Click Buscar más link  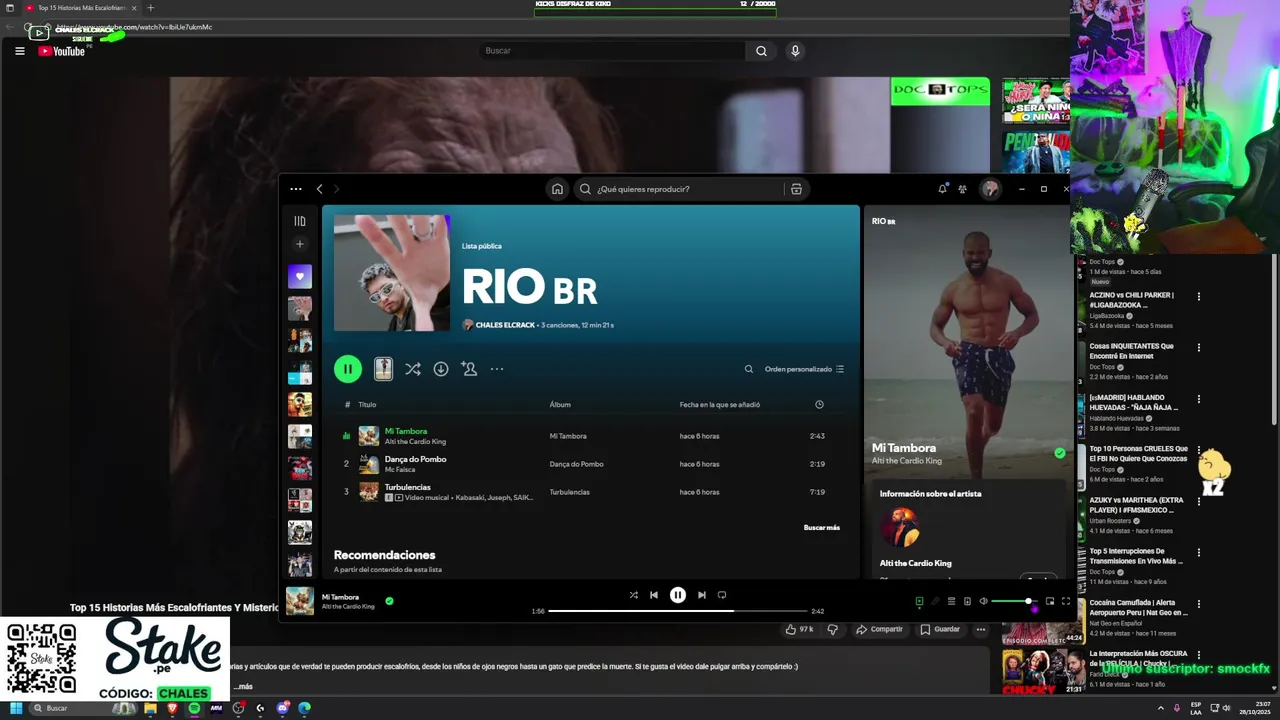(x=822, y=527)
